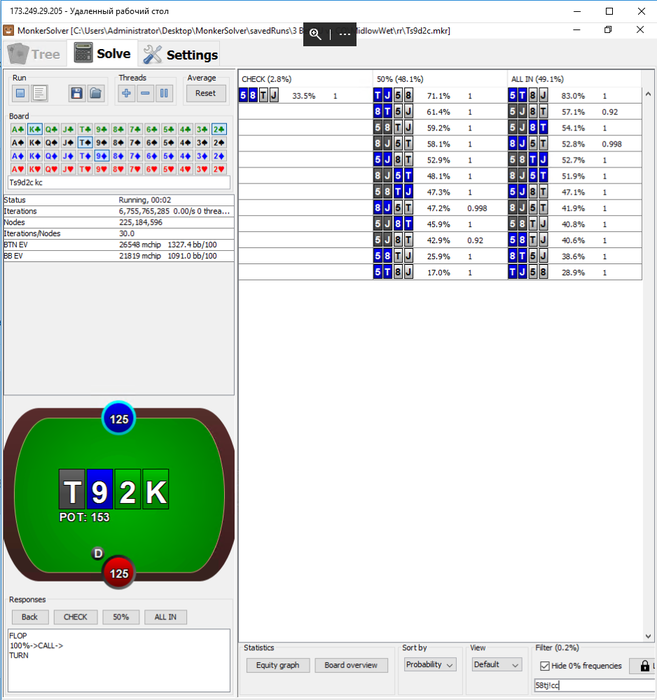Toggle the Ten of spades board card

click(85, 143)
